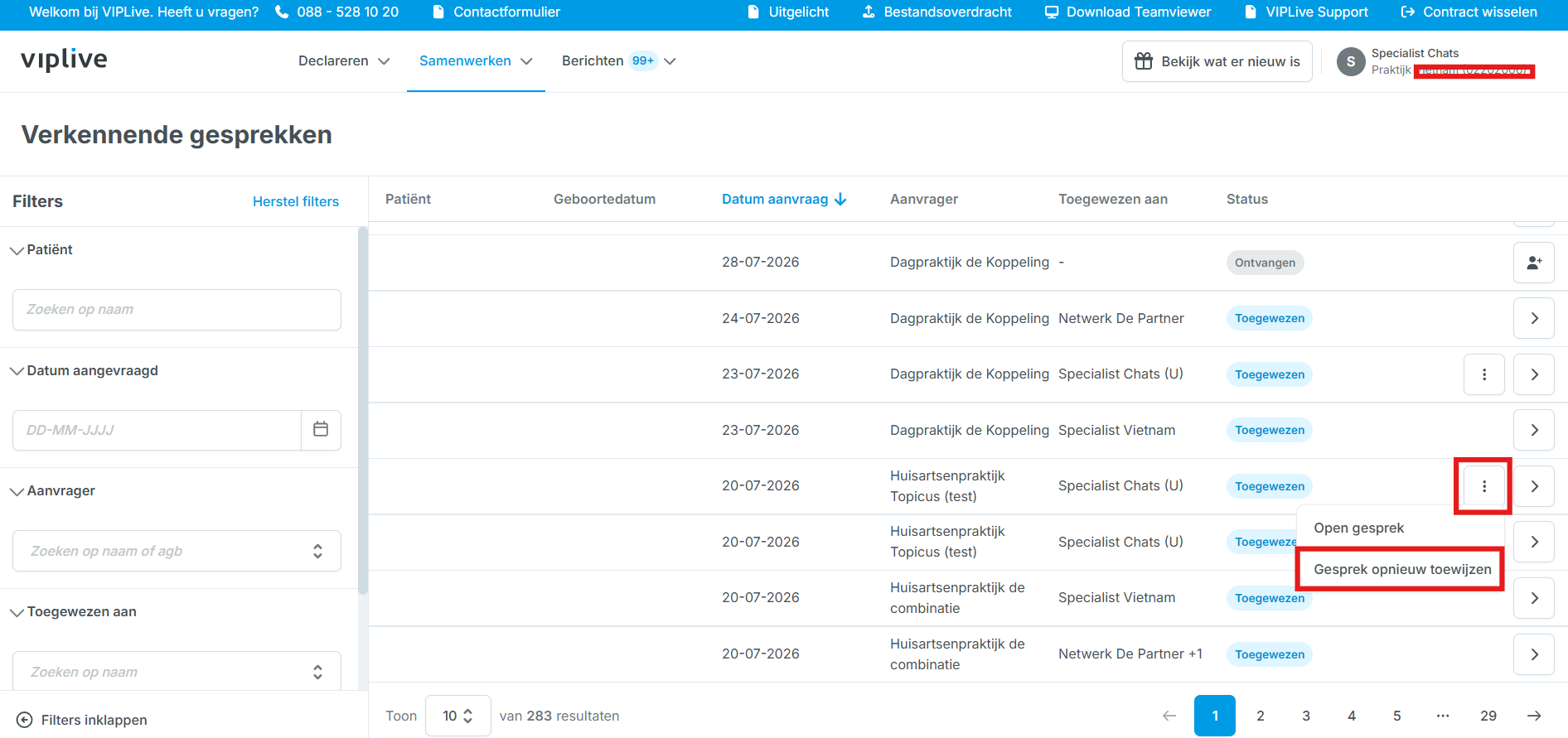Image resolution: width=1568 pixels, height=738 pixels.
Task: Open arrow for 23-07-2026 Specialist Vietnam row
Action: [x=1534, y=430]
